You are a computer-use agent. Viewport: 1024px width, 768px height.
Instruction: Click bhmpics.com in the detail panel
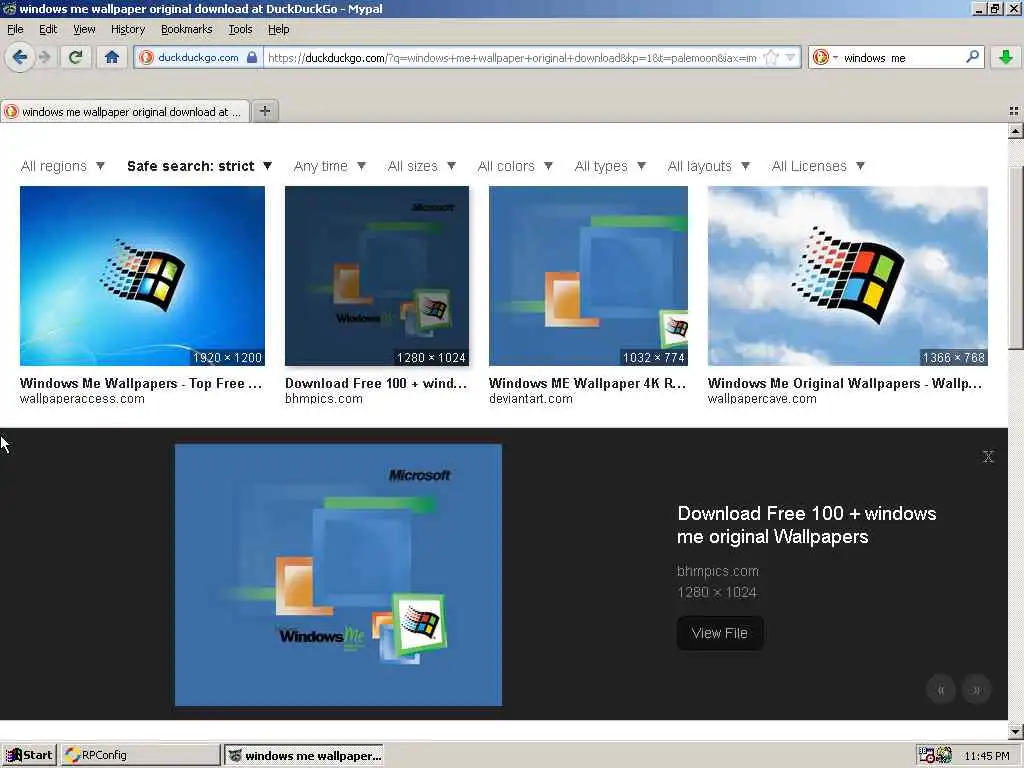tap(718, 571)
